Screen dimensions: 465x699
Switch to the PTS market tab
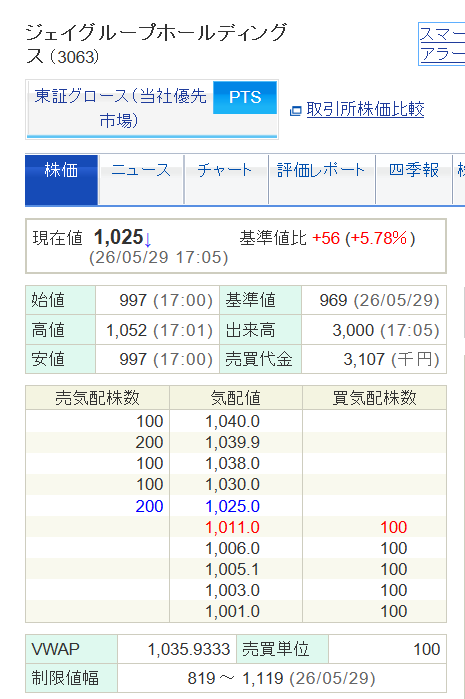coord(245,97)
